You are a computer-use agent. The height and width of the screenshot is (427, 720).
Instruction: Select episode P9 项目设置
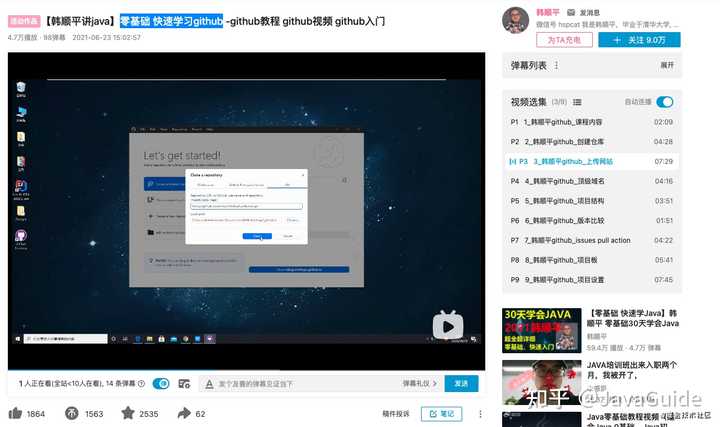click(591, 280)
